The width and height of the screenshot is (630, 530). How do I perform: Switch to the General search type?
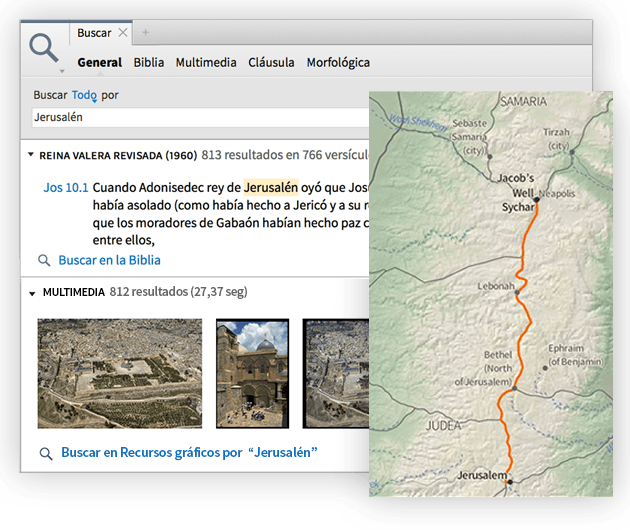(100, 63)
